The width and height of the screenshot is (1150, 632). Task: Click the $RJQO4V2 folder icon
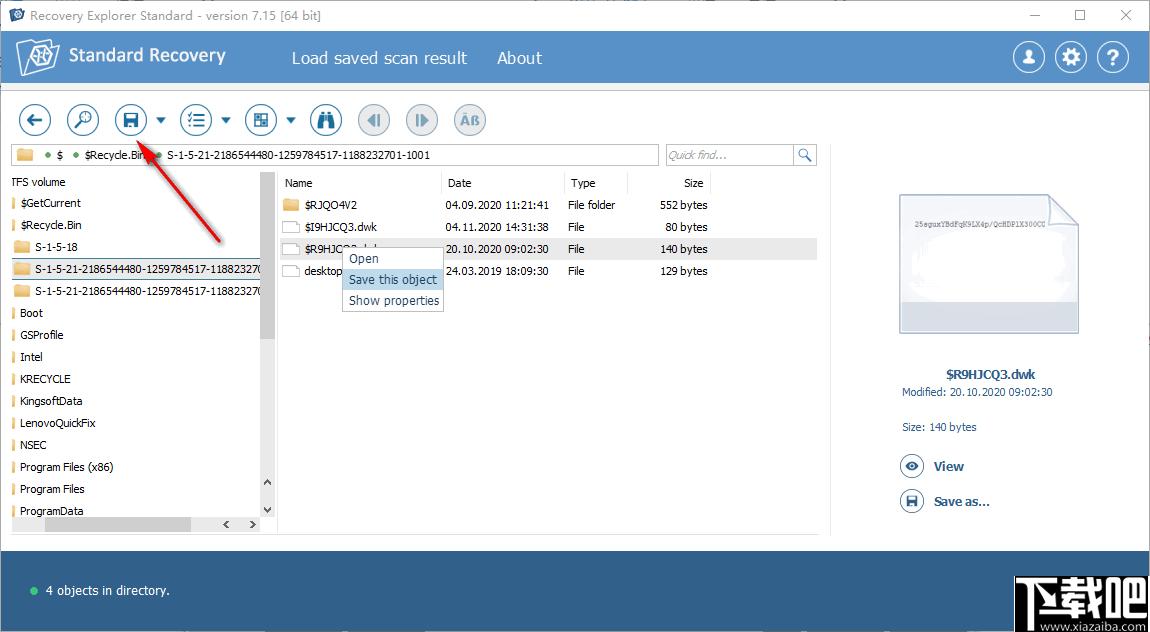pyautogui.click(x=291, y=205)
